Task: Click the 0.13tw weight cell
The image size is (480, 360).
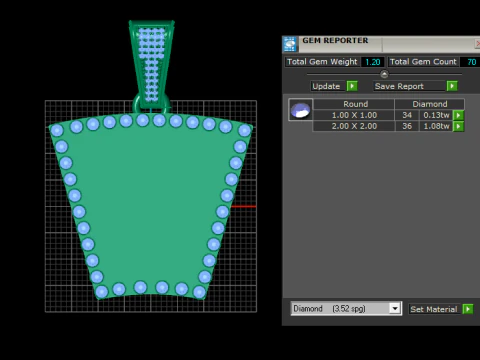Action: [x=436, y=115]
